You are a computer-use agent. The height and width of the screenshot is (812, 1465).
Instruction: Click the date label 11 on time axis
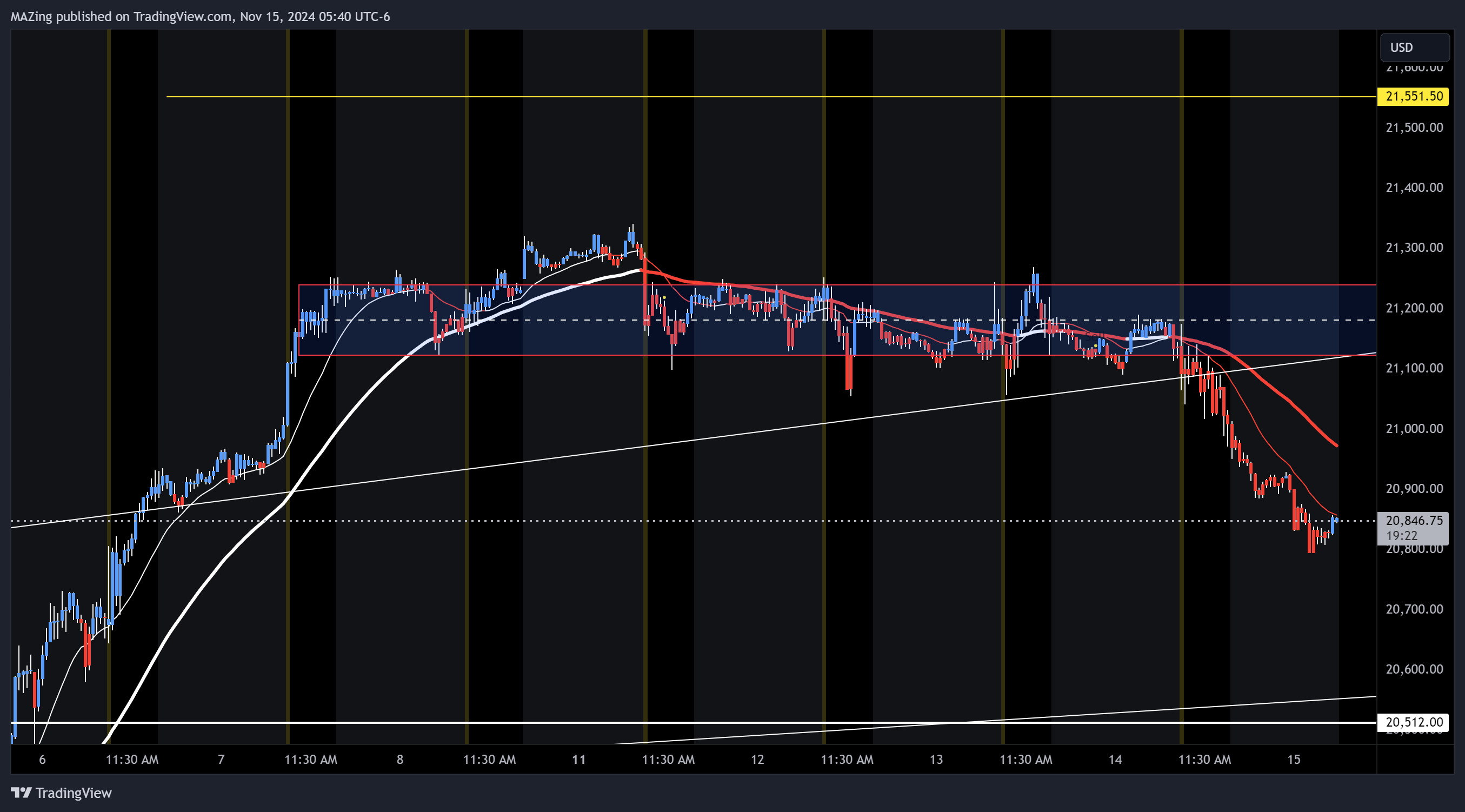[578, 759]
